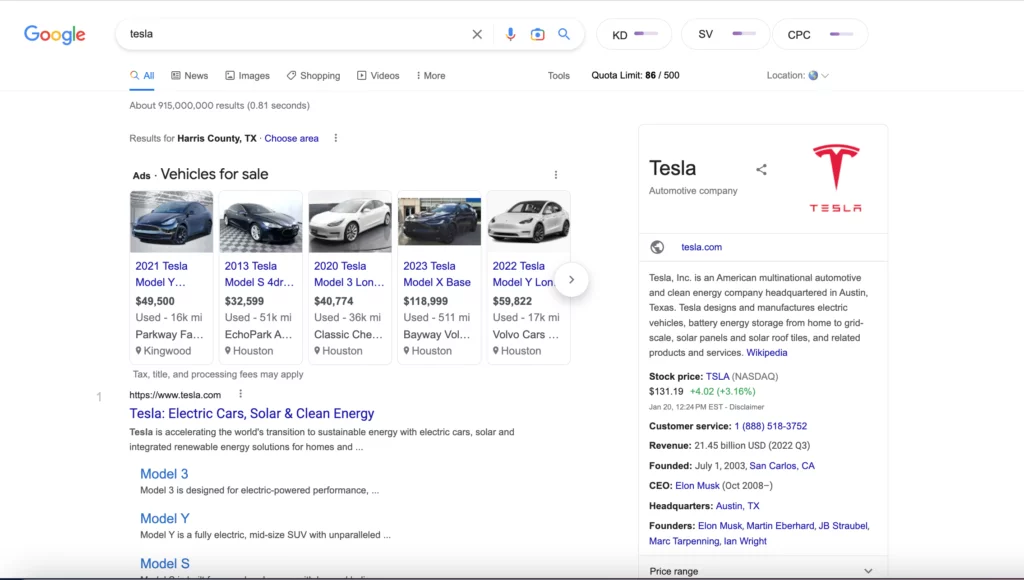
Task: Click the Google logo
Action: [55, 35]
